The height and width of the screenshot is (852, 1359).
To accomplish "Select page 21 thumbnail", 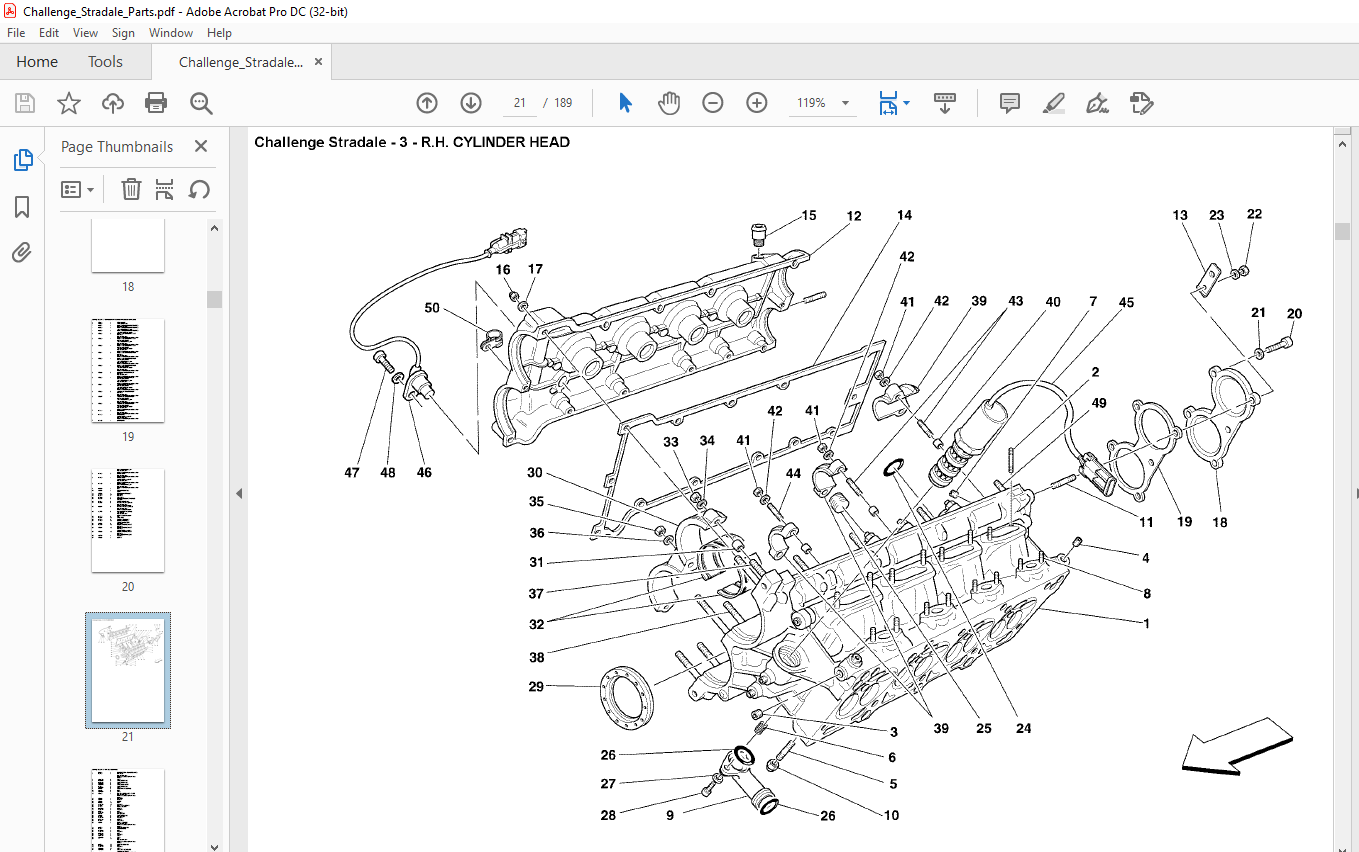I will click(128, 670).
